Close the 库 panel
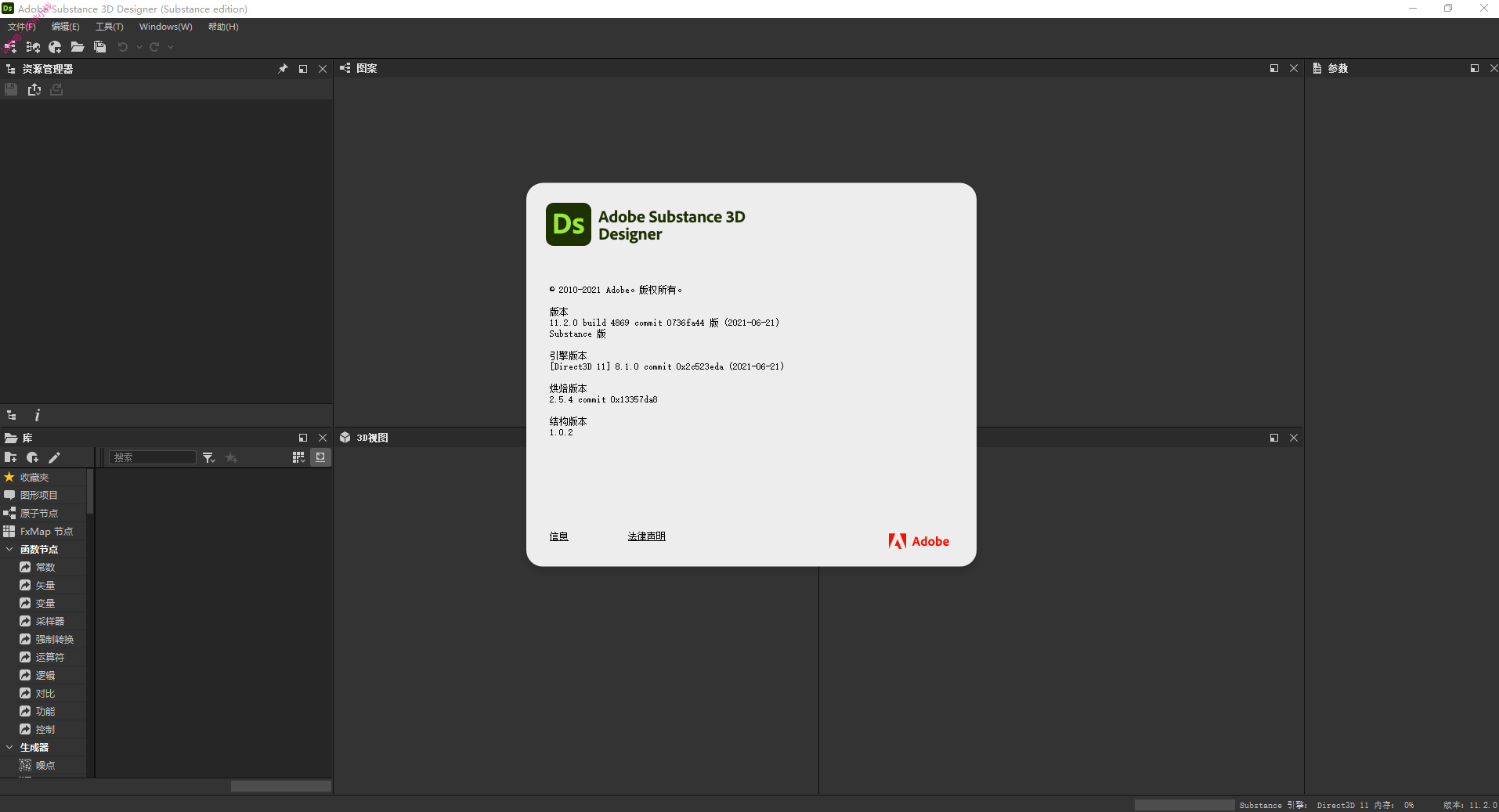Viewport: 1499px width, 812px height. point(323,438)
